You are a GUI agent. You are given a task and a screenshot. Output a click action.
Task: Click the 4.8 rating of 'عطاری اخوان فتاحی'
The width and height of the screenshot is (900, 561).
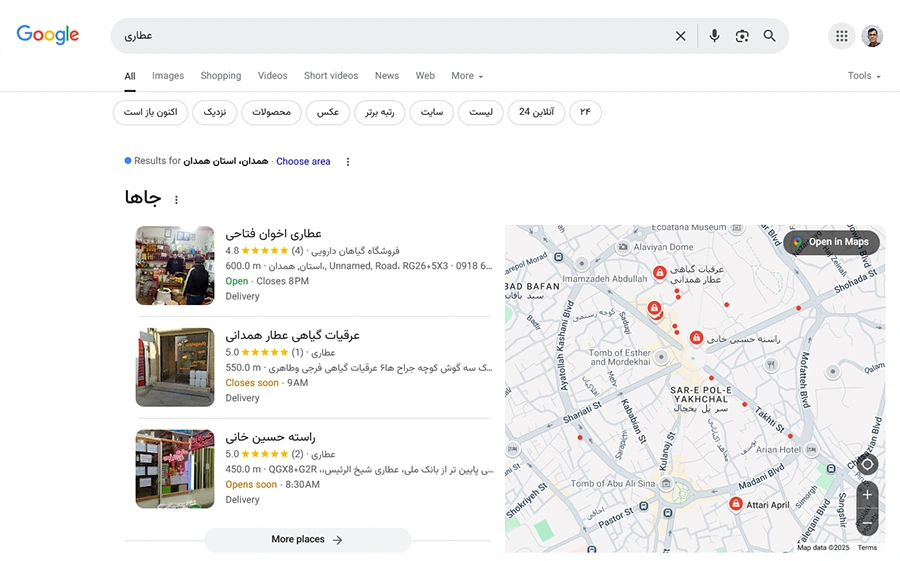232,251
